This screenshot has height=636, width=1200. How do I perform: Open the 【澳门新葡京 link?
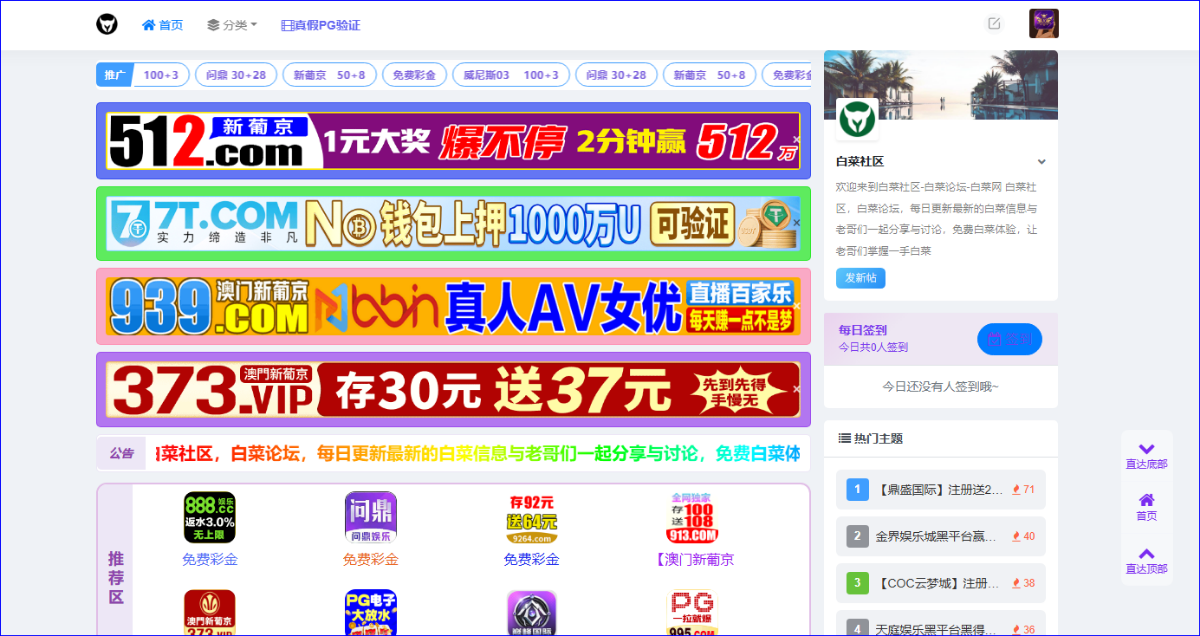click(693, 560)
